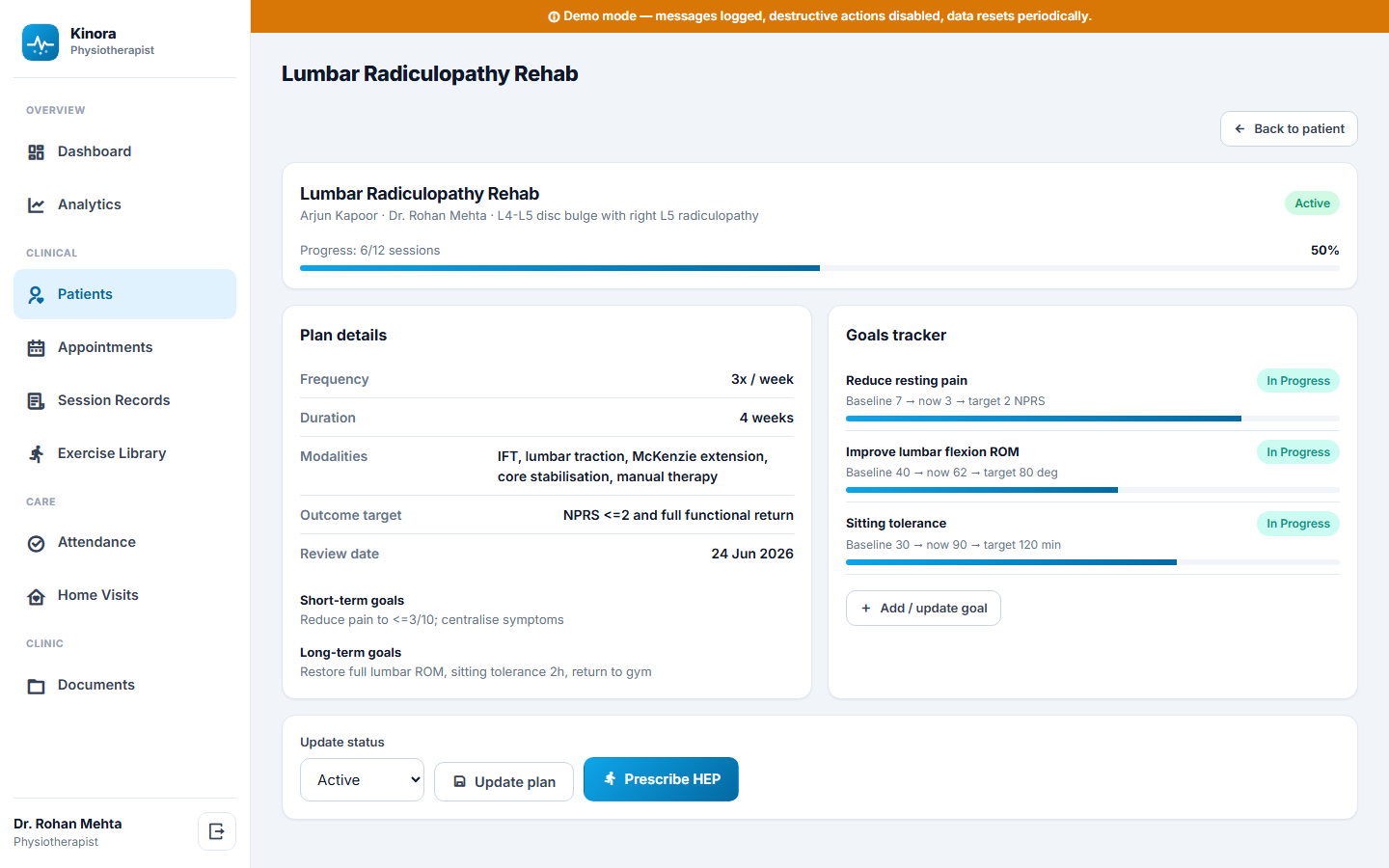Click the plus icon in Add / update goal
The image size is (1389, 868).
[x=866, y=609]
